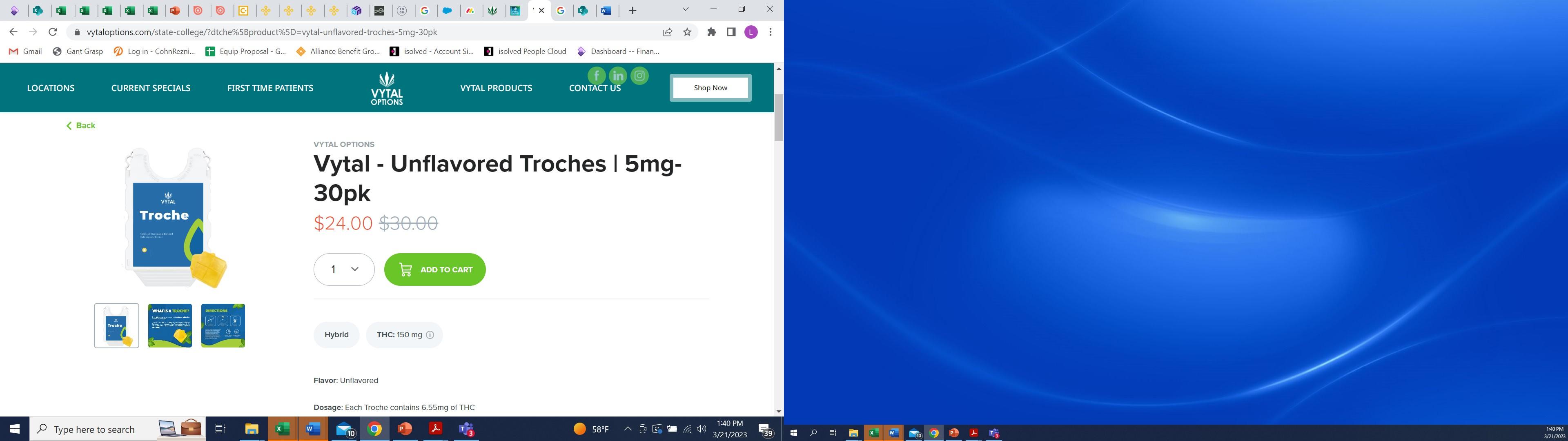Add product to cart

[x=434, y=269]
